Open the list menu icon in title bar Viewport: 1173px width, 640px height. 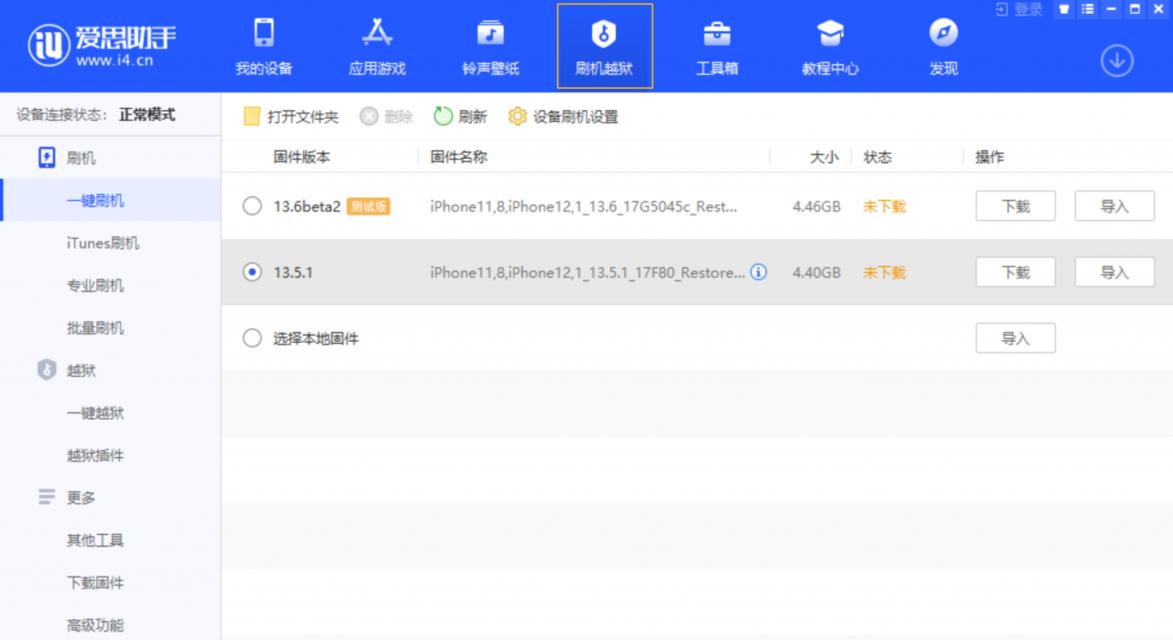coord(1088,9)
